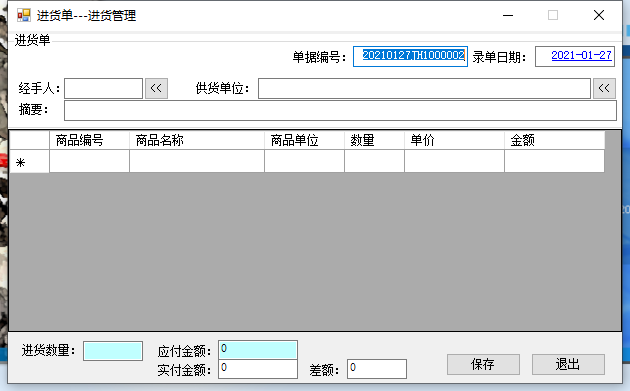Minimize the 进货单 window

pos(508,15)
